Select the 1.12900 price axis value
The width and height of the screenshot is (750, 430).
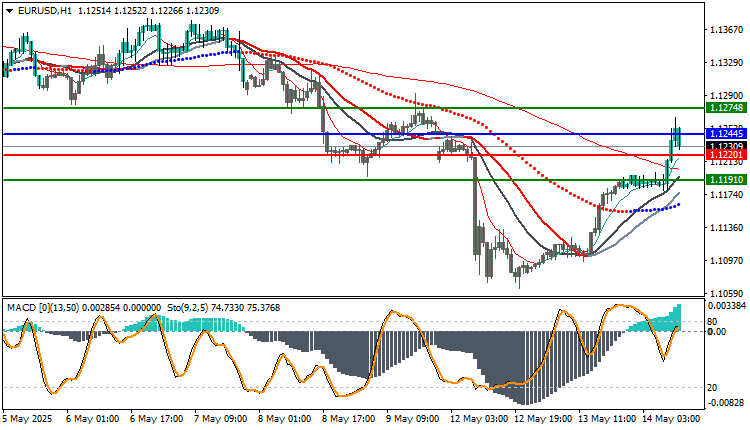tap(727, 96)
